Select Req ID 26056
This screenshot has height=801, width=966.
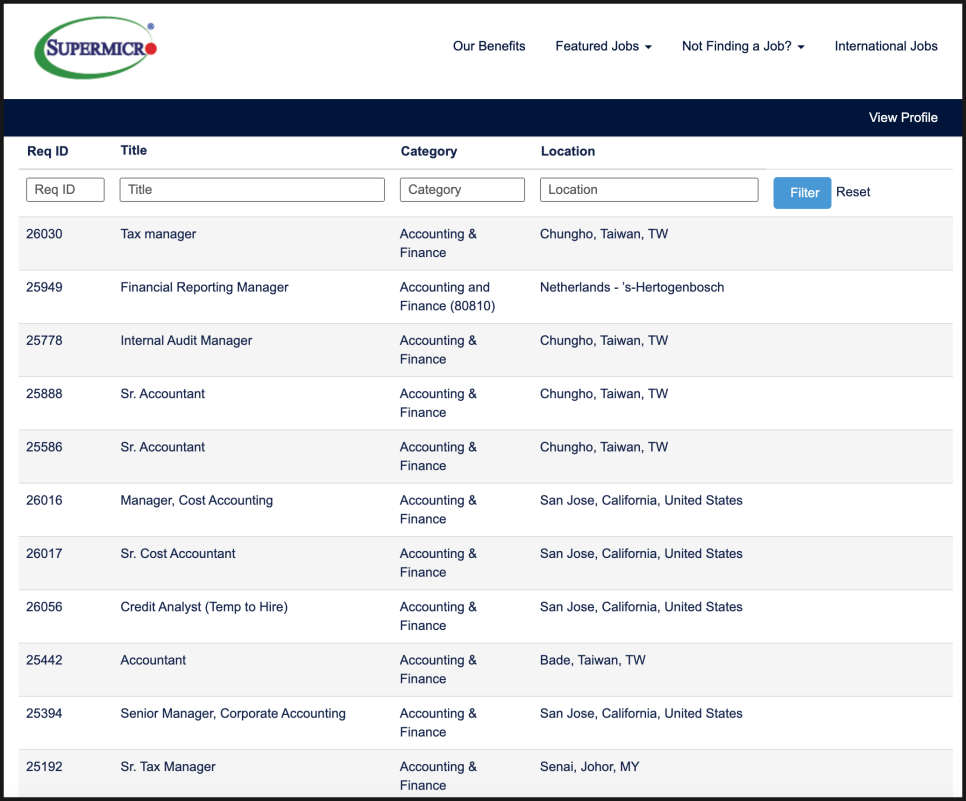44,607
